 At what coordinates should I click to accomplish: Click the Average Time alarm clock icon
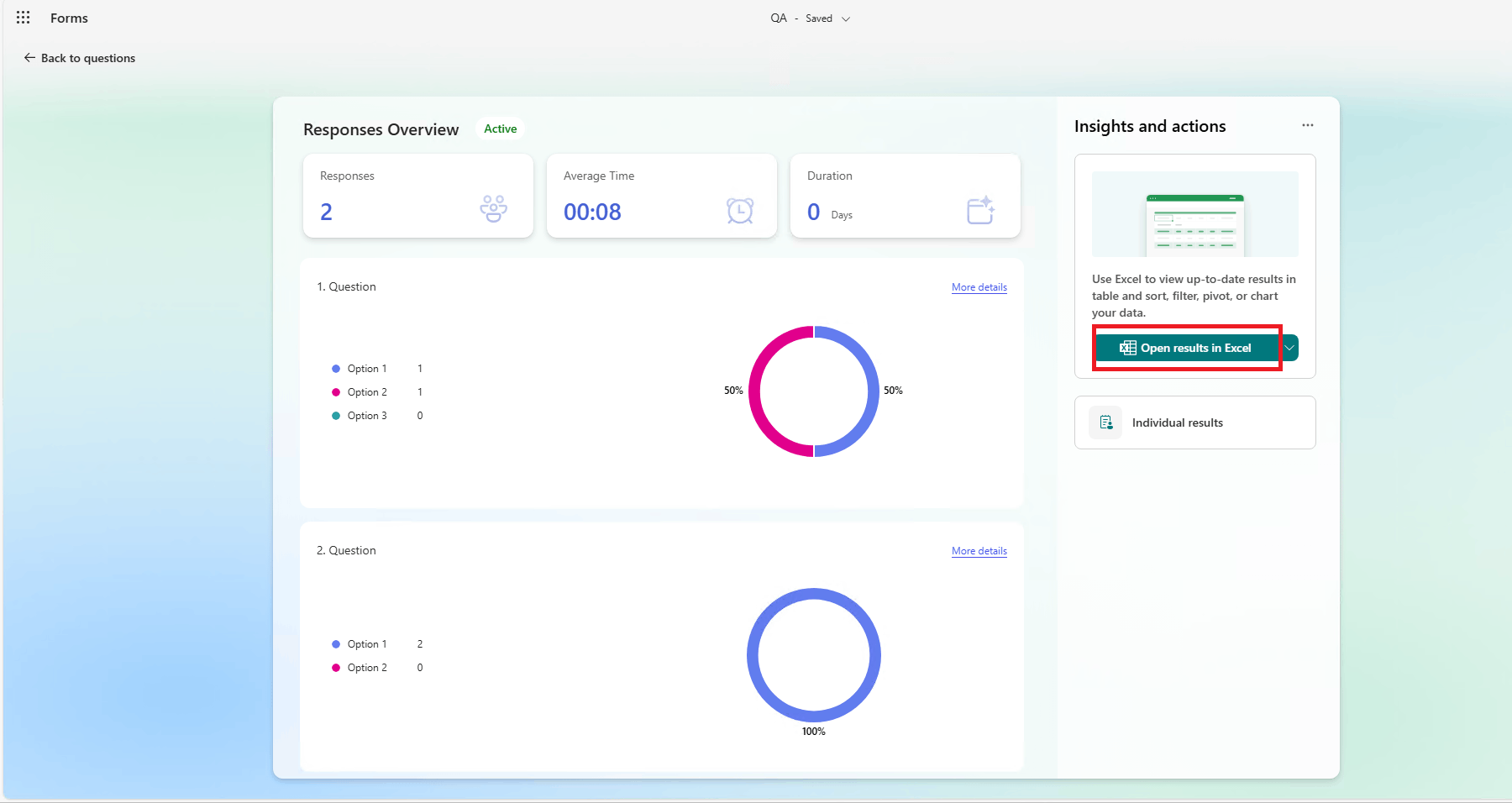(x=740, y=210)
